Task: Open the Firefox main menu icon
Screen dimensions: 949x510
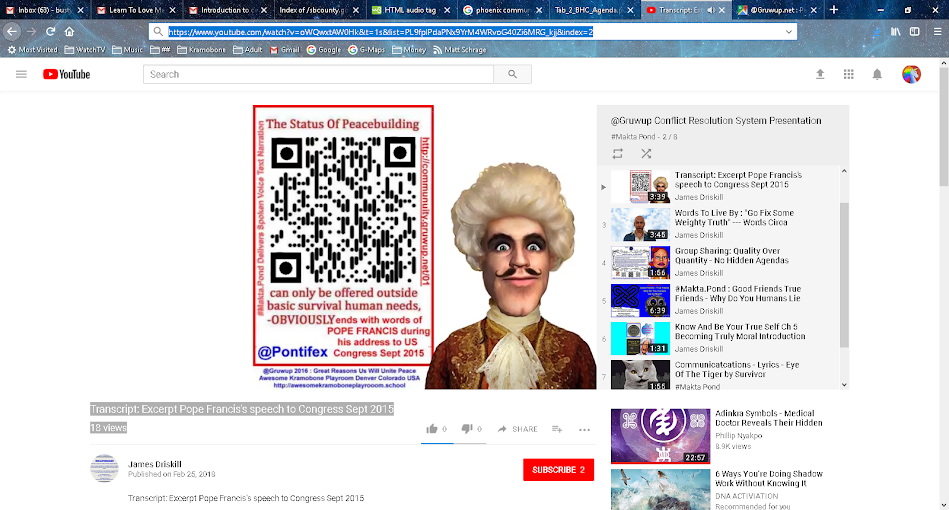Action: click(937, 31)
